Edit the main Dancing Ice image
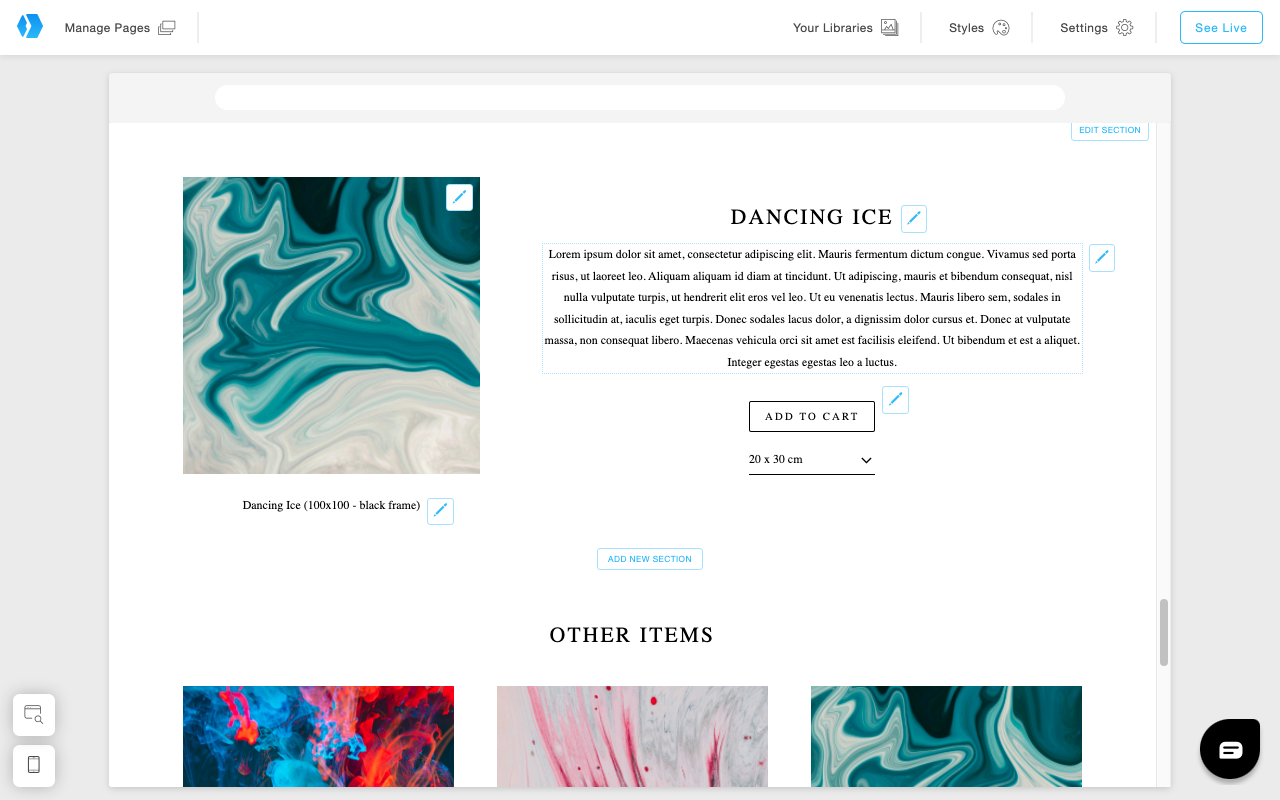The width and height of the screenshot is (1280, 800). [x=459, y=197]
